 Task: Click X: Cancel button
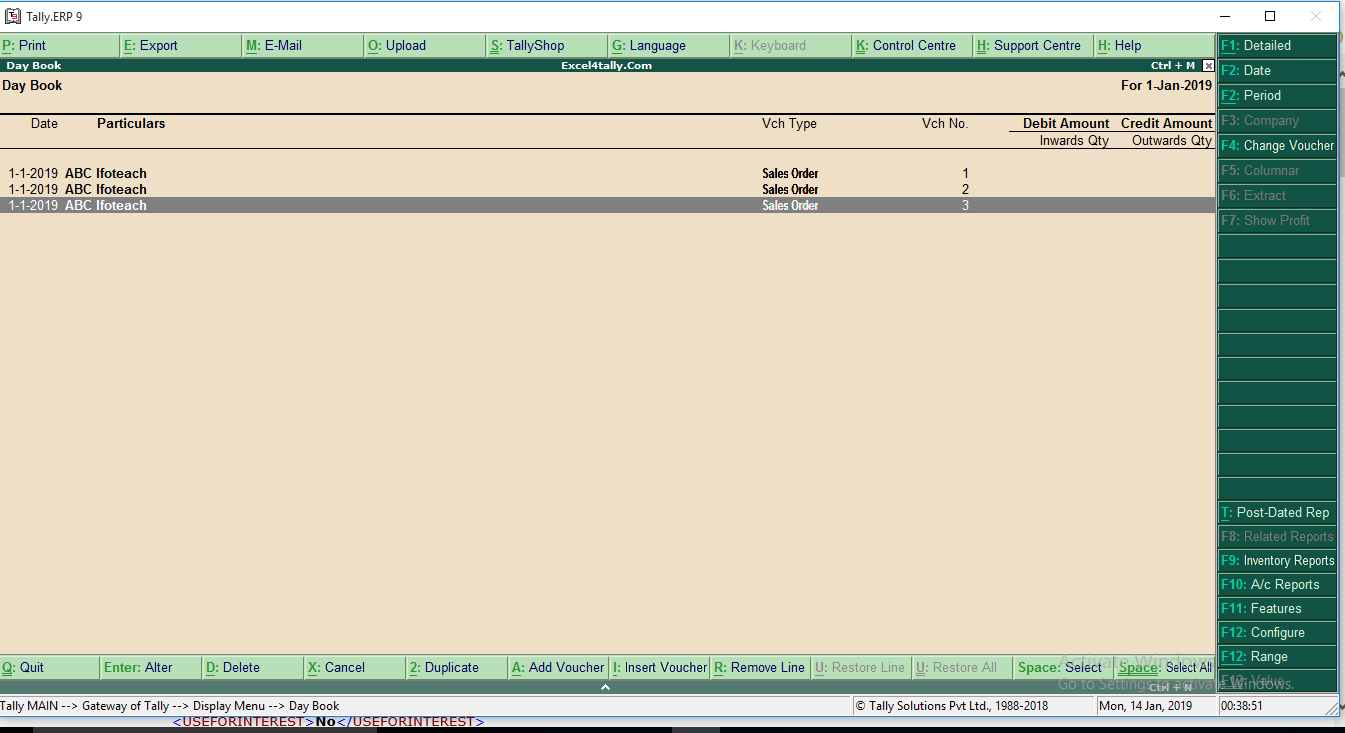pos(356,668)
